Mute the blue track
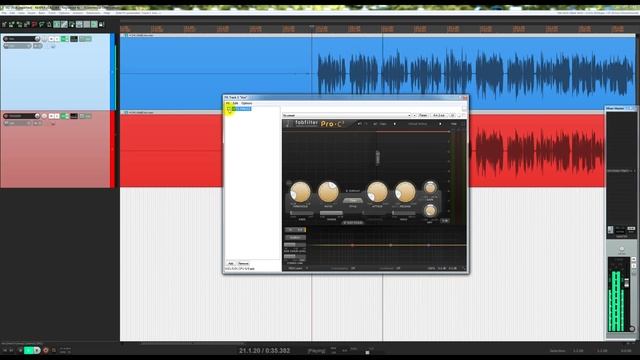Image resolution: width=640 pixels, height=360 pixels. [x=51, y=39]
